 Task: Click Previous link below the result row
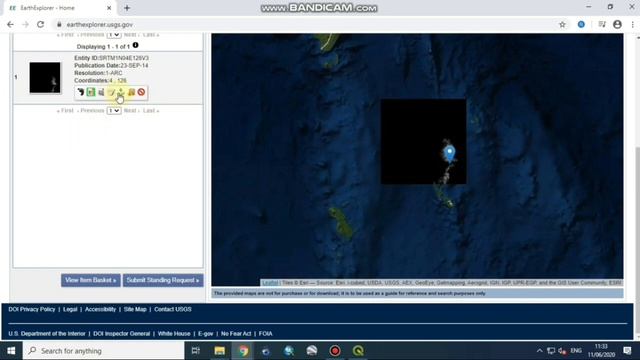(x=91, y=111)
